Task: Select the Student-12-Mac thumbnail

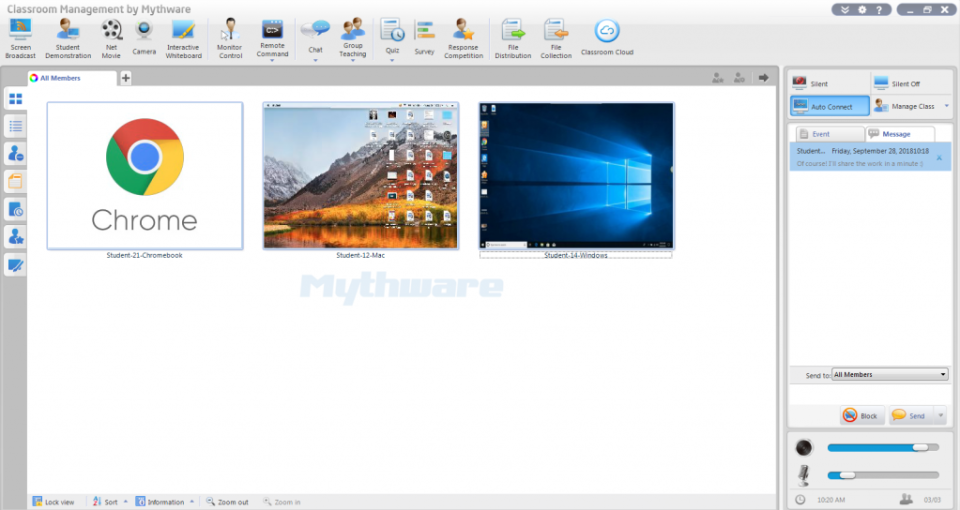Action: 361,176
